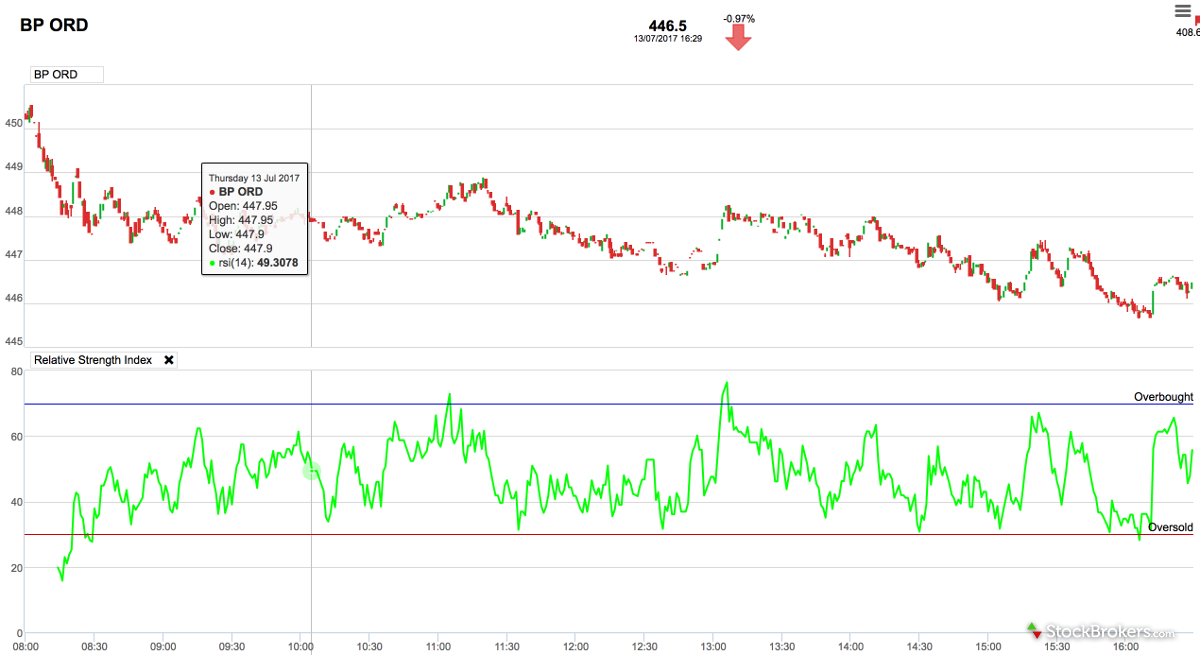Screen dimensions: 1200x655
Task: Click the 445 price axis label
Action: point(13,342)
